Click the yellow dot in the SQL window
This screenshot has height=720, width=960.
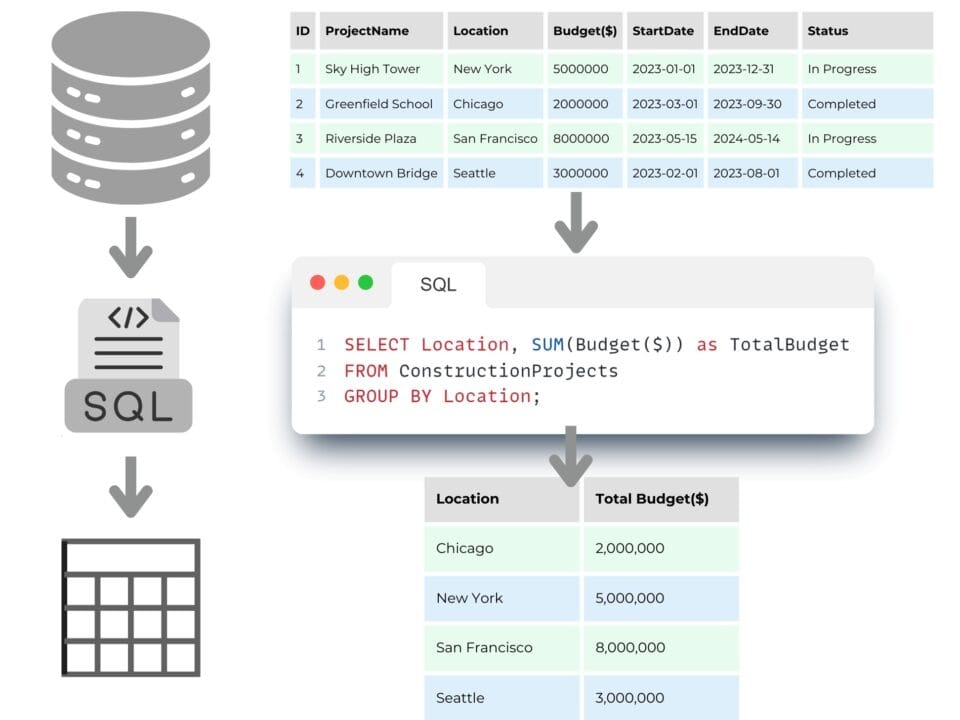coord(342,283)
